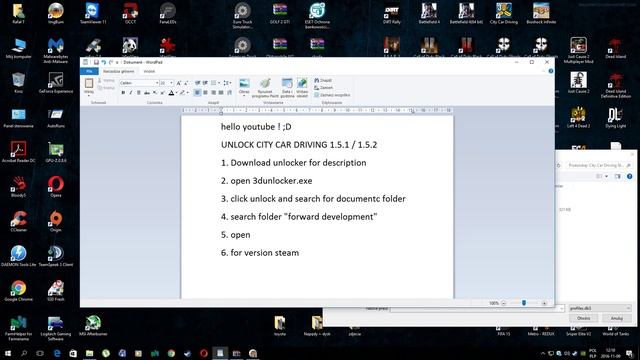Open the bullet list style dropdown arrow

click(219, 83)
